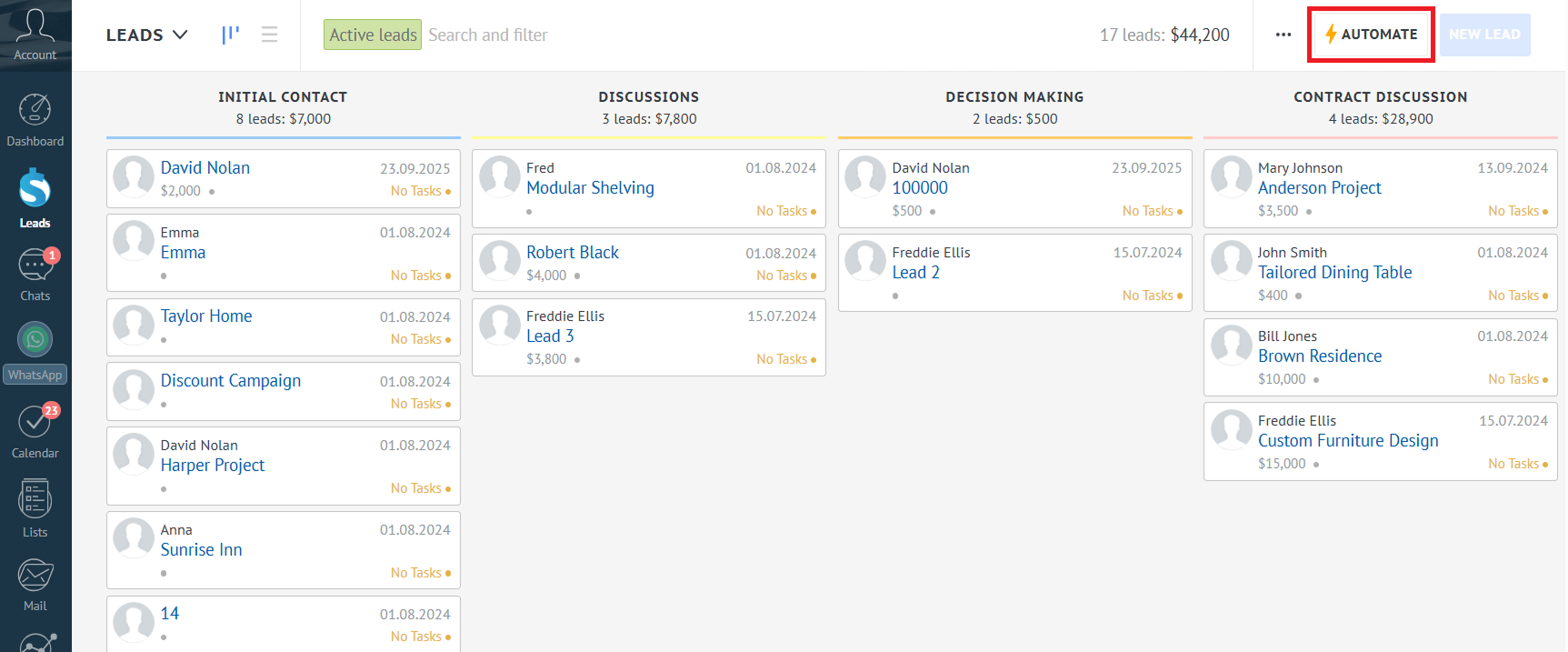Switch to list view layout
Image resolution: width=1568 pixels, height=652 pixels.
coord(269,35)
